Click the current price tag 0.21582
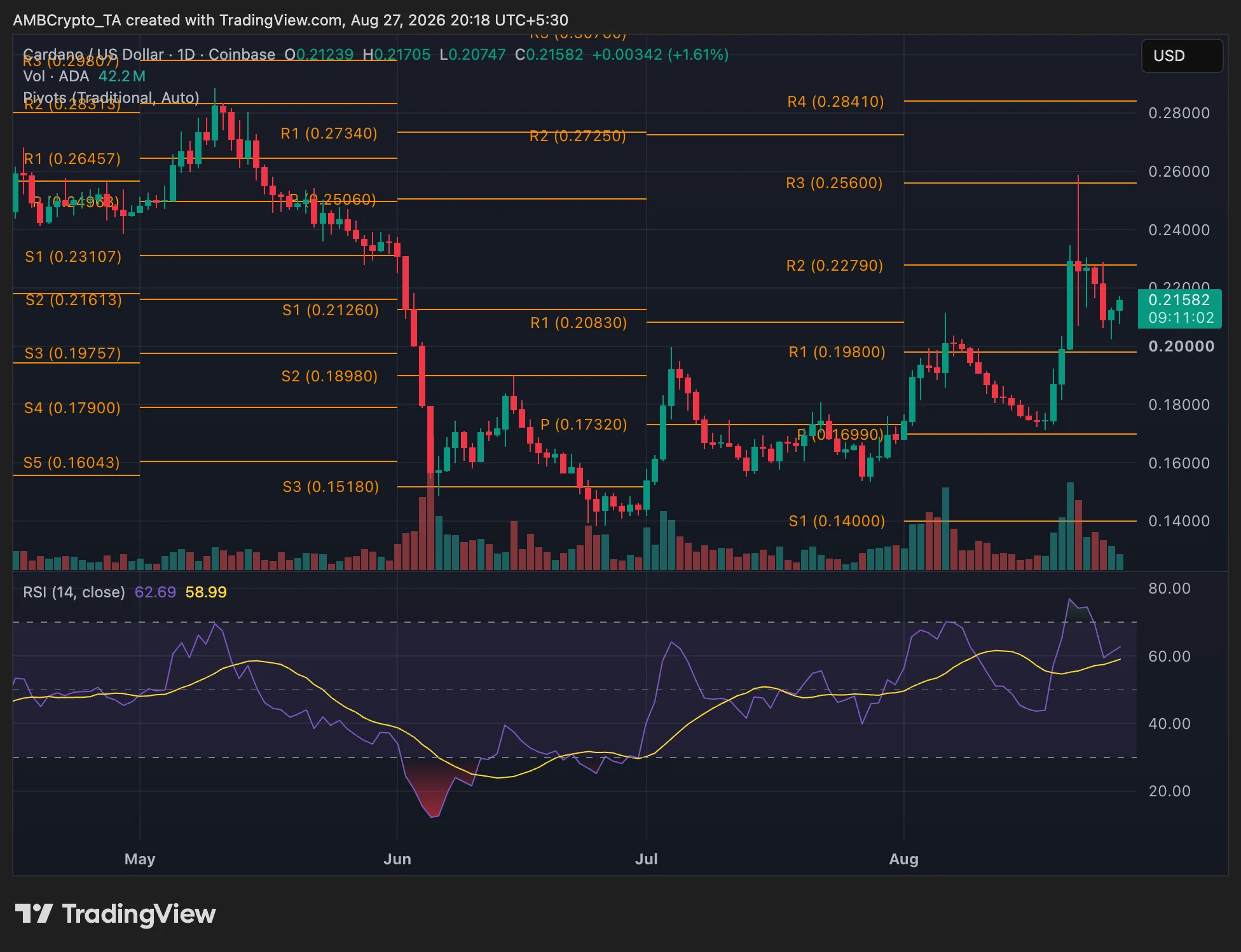The width and height of the screenshot is (1241, 952). pos(1179,309)
